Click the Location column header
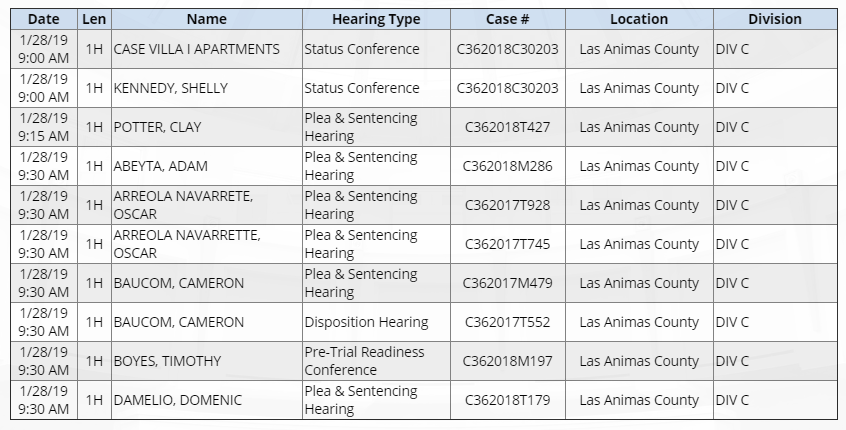Viewport: 846px width, 430px height. point(639,19)
